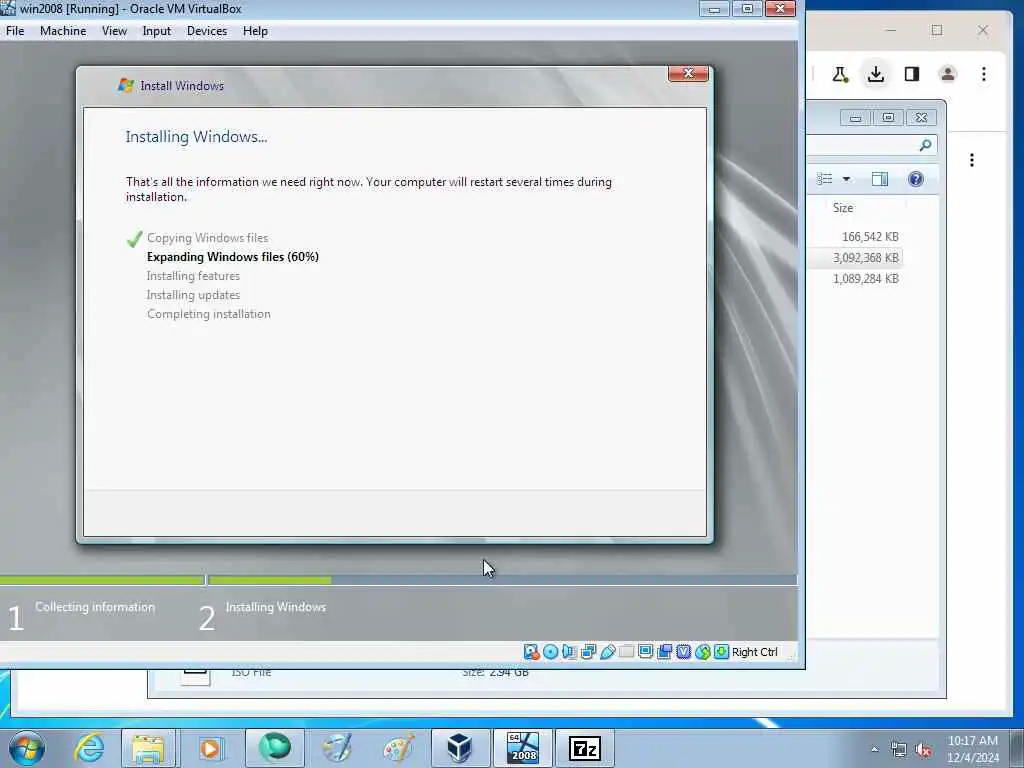The image size is (1024, 768).
Task: Click the mouse integration status icon
Action: point(702,652)
